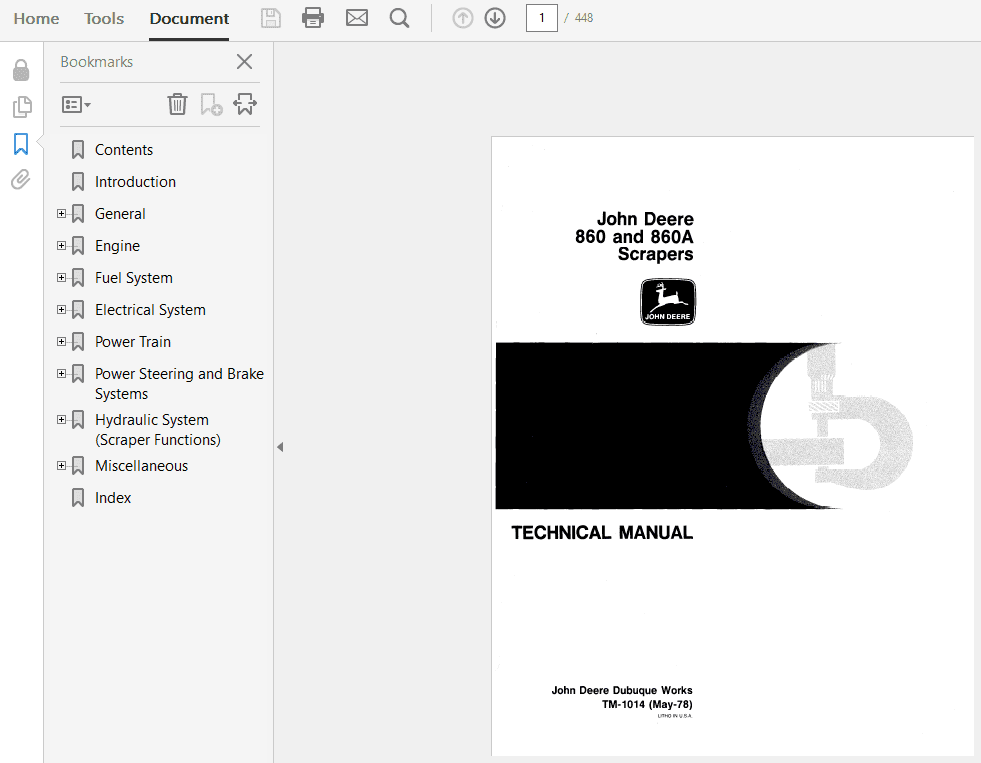Image resolution: width=981 pixels, height=763 pixels.
Task: Expand the Fuel System bookmark
Action: pos(61,277)
